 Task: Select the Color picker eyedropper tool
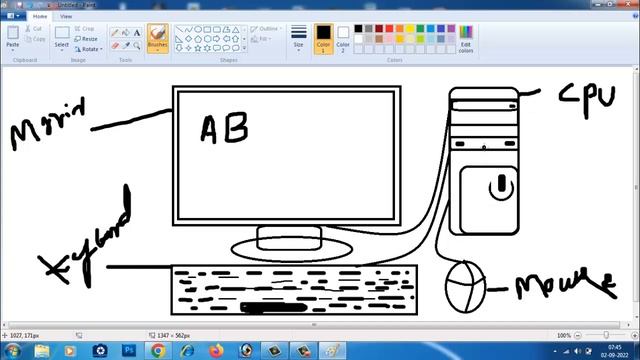pyautogui.click(x=126, y=45)
